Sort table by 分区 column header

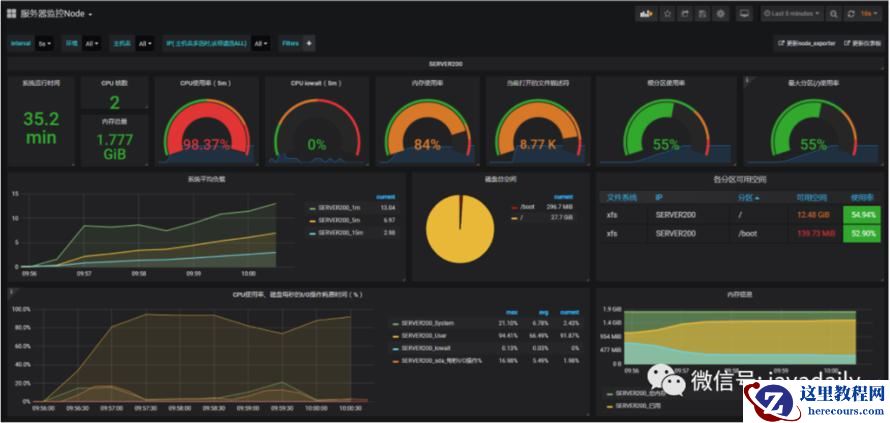pyautogui.click(x=748, y=198)
